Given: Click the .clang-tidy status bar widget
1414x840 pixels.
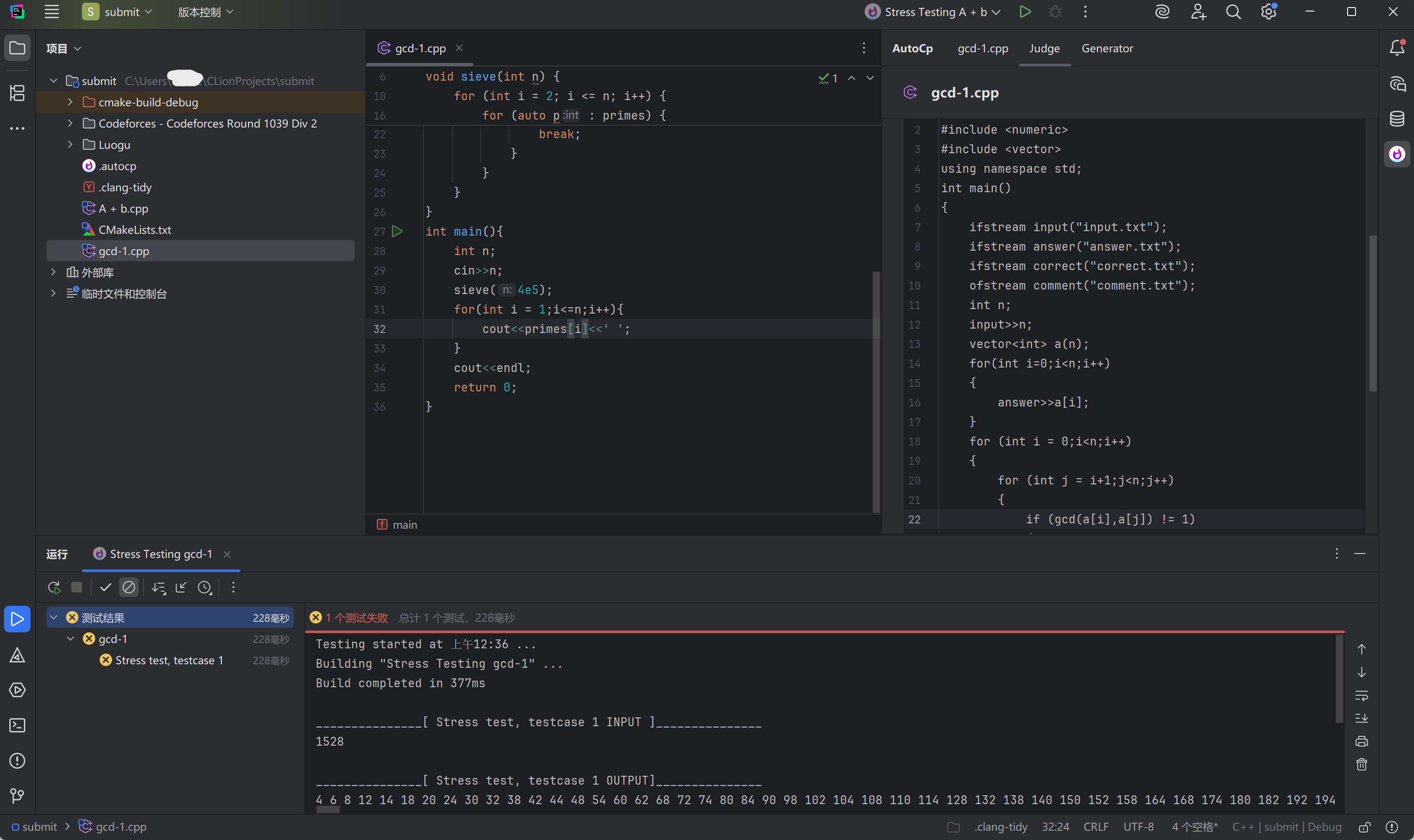Looking at the screenshot, I should [1000, 827].
